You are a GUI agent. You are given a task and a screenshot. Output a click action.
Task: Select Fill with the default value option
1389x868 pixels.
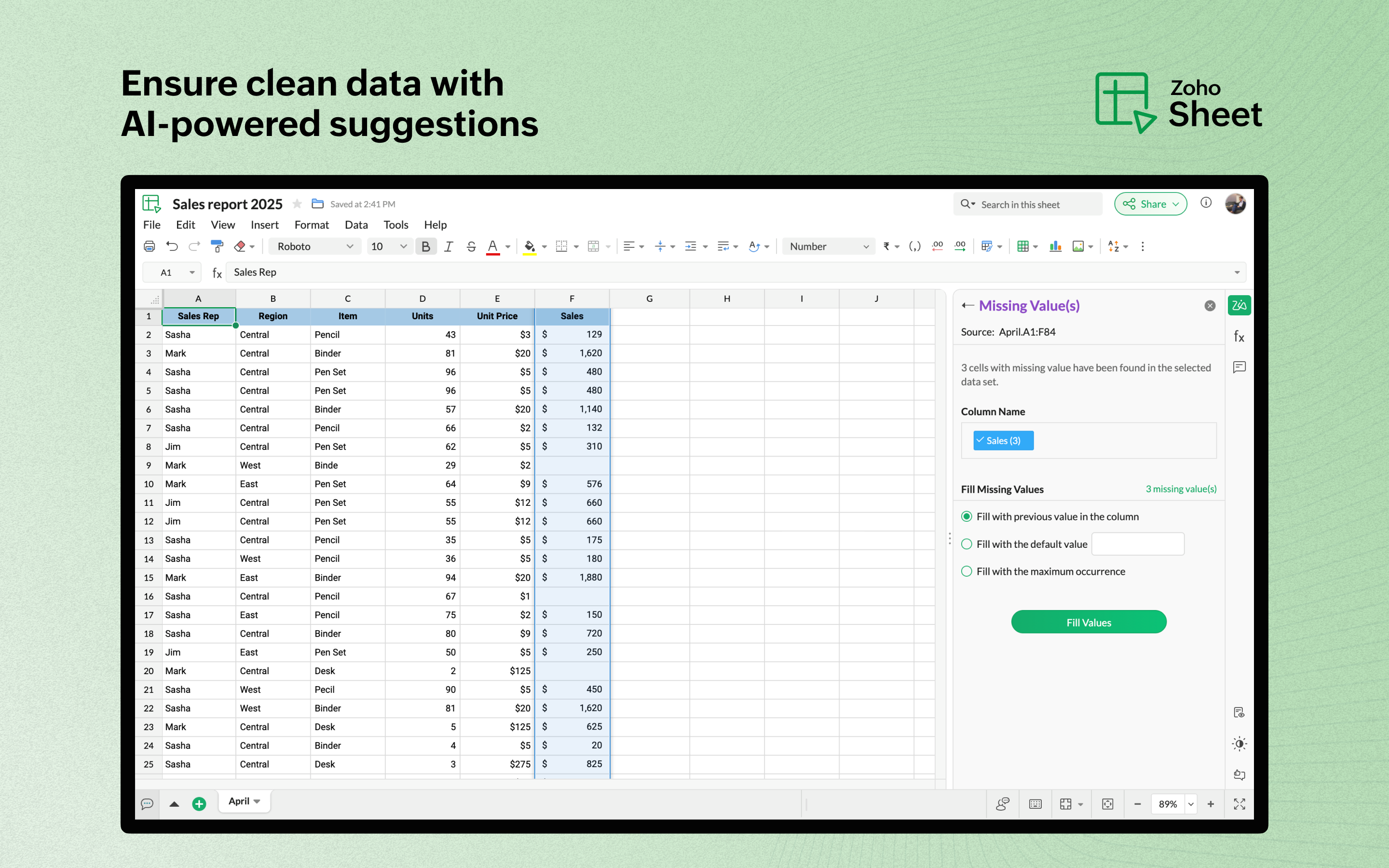tap(967, 544)
